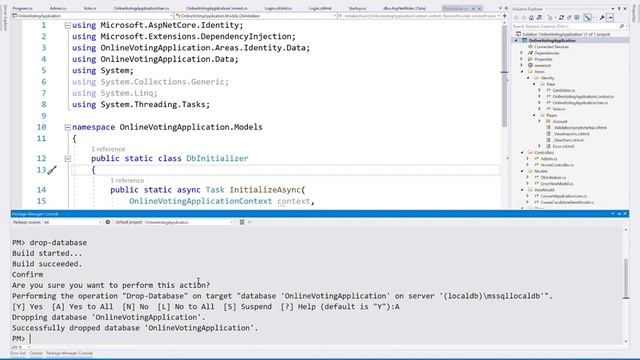Click the clear console icon in Package Manager
Viewport: 640px width, 360px height.
242,222
